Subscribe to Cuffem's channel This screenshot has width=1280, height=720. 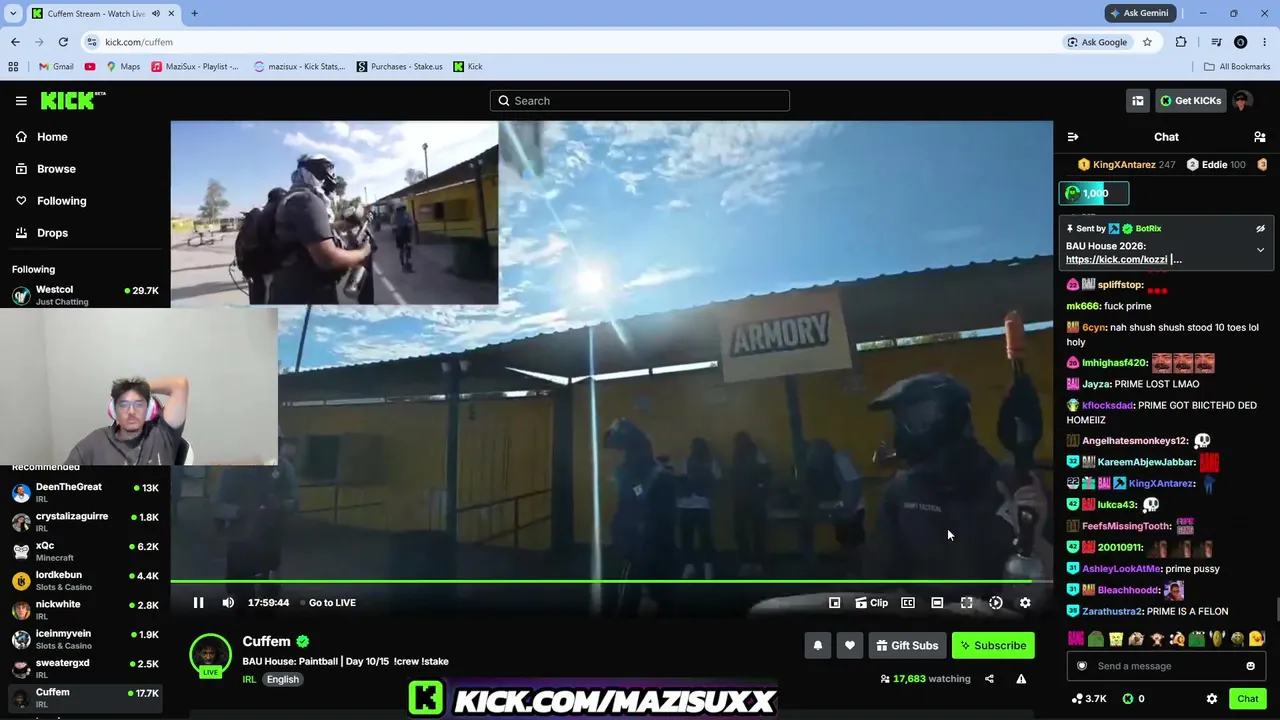[993, 646]
